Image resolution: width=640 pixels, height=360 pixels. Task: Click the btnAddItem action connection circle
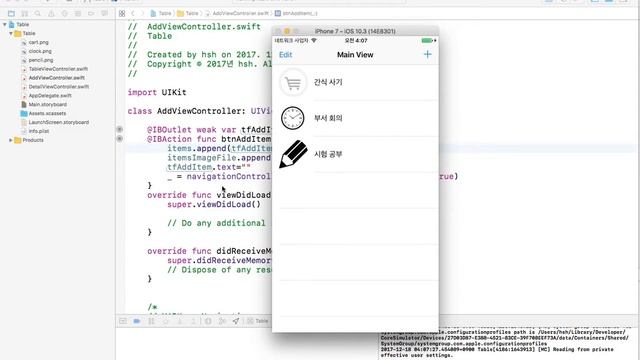tap(120, 139)
